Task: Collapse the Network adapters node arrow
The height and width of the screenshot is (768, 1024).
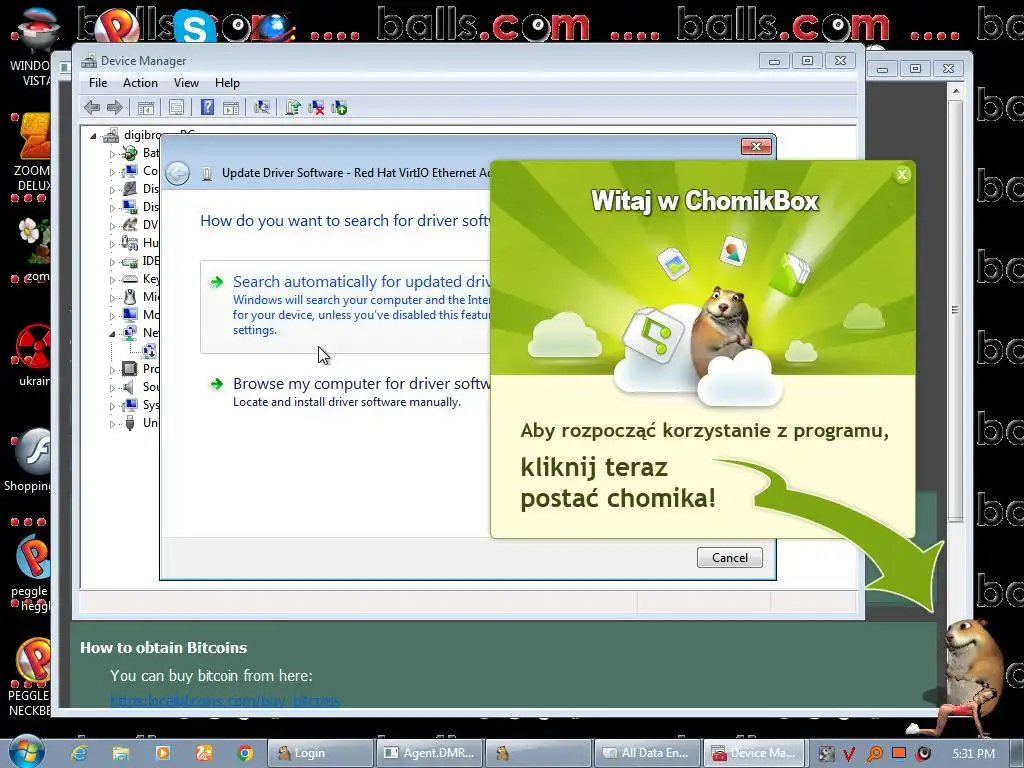Action: pyautogui.click(x=112, y=334)
